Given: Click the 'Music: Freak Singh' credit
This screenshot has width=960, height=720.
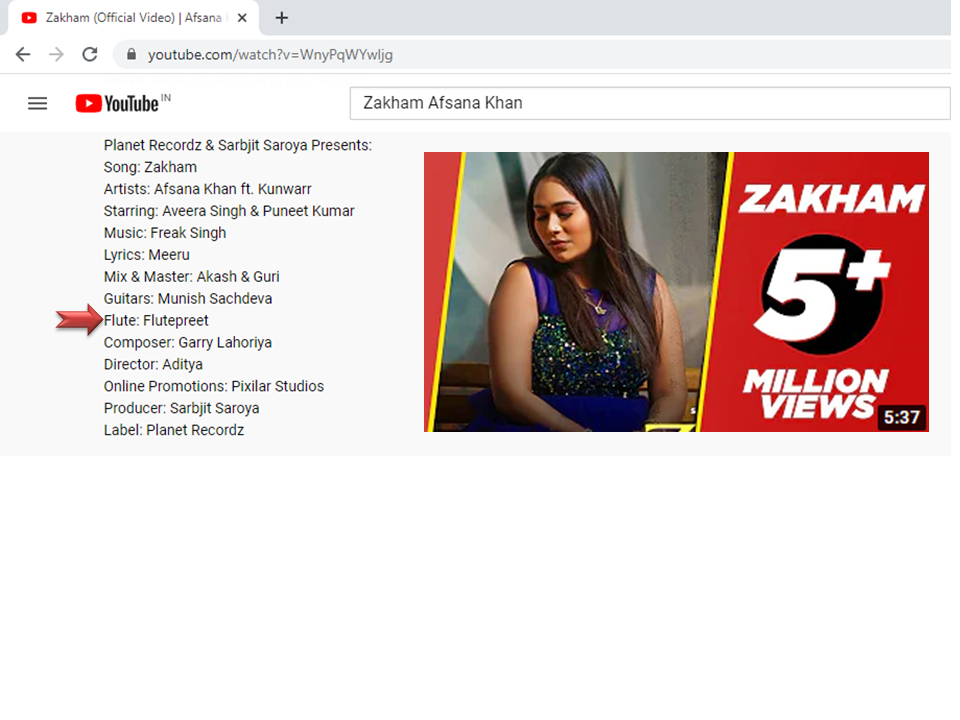Looking at the screenshot, I should tap(164, 233).
